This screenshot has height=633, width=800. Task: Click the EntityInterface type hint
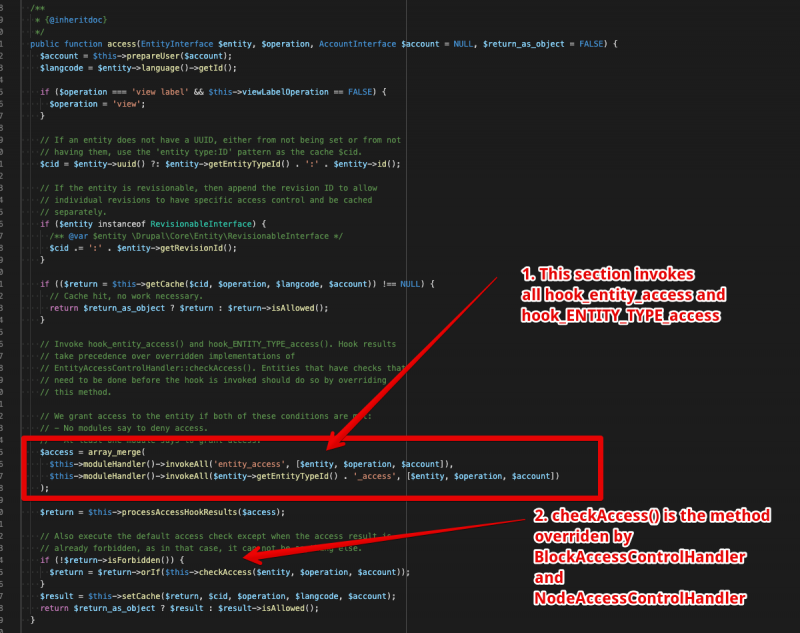(177, 44)
